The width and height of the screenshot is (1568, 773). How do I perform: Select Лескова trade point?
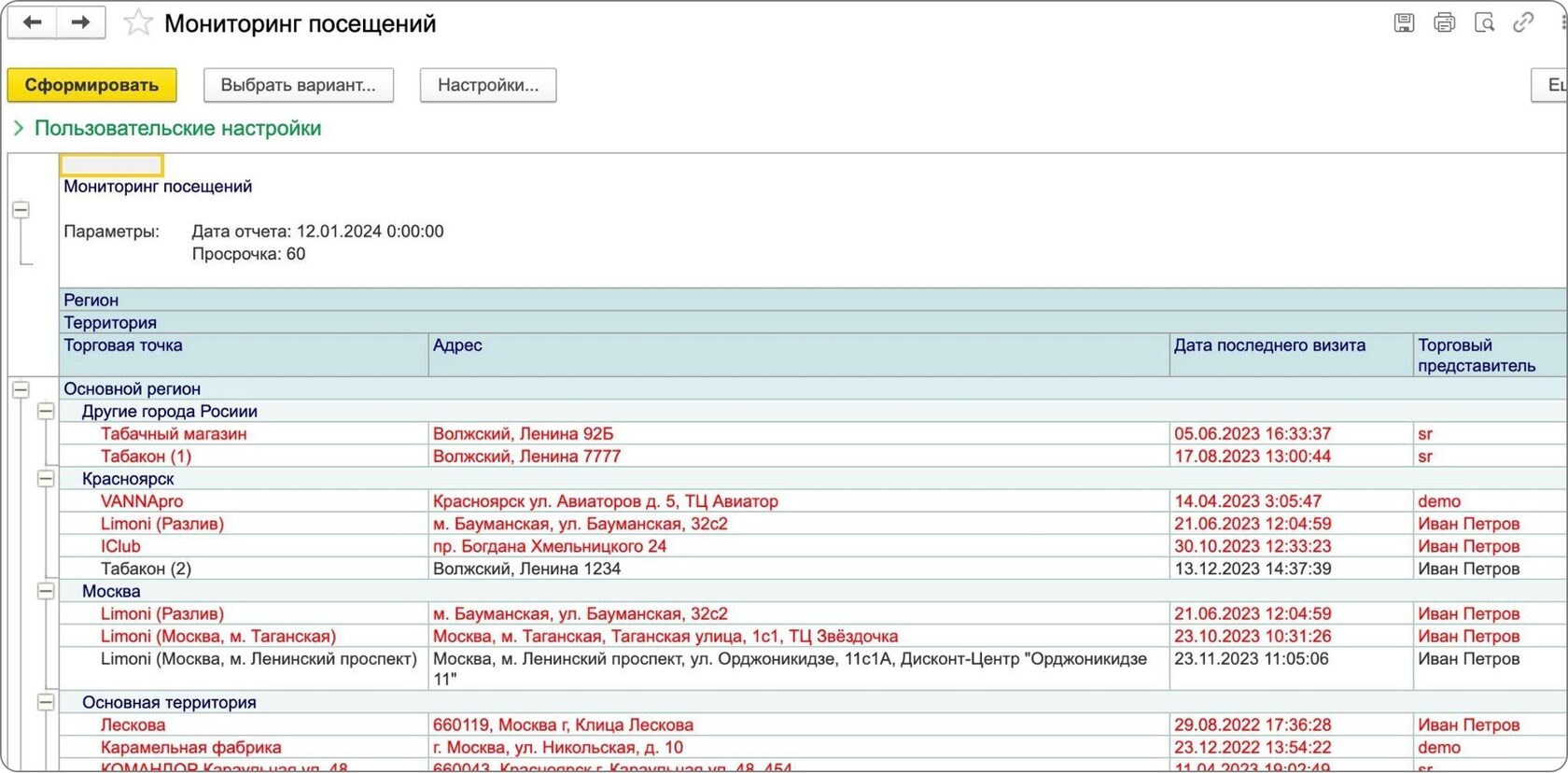pos(133,724)
